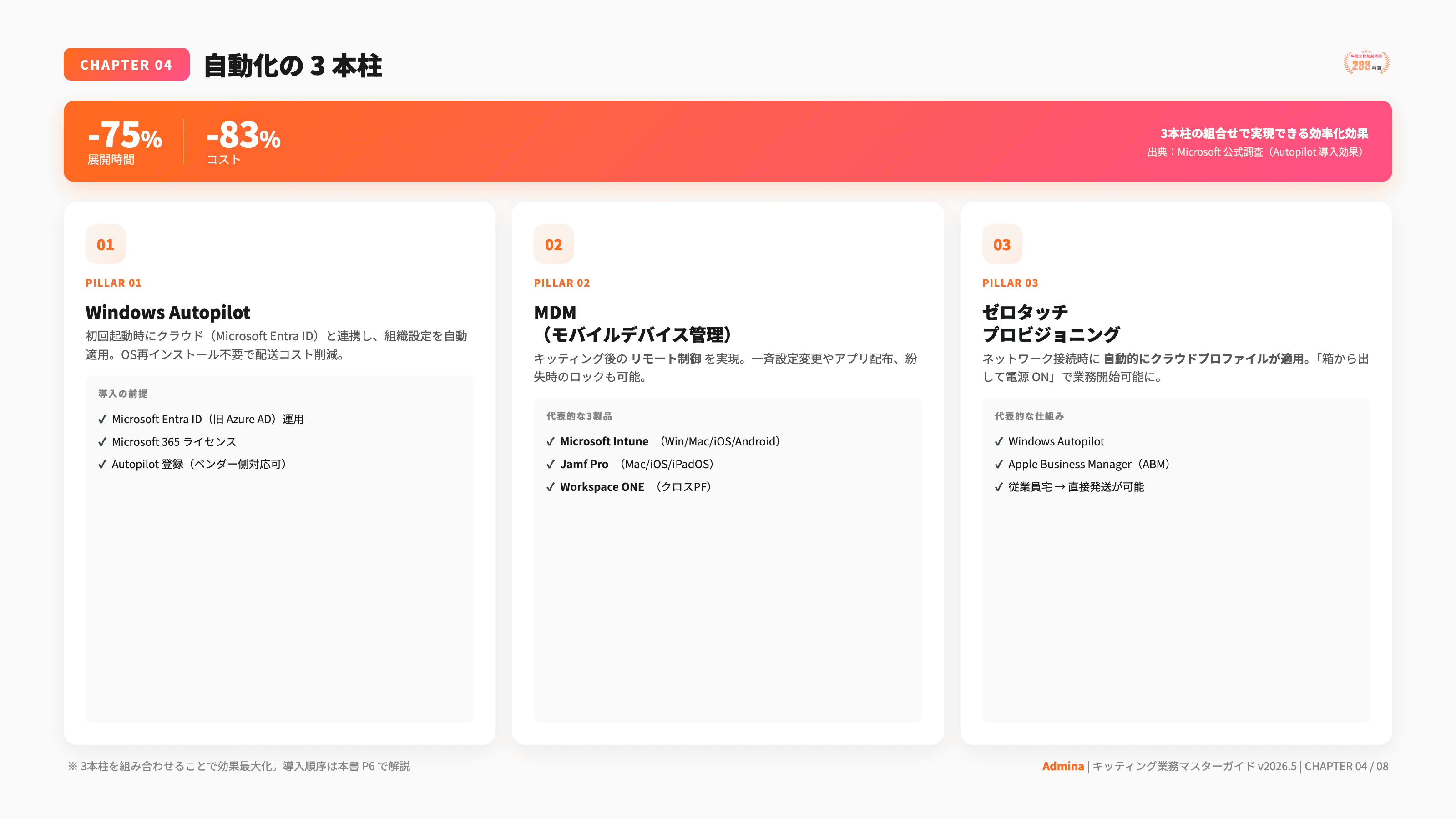The image size is (1456, 819).
Task: Click the PILLAR 02 label
Action: 562,283
